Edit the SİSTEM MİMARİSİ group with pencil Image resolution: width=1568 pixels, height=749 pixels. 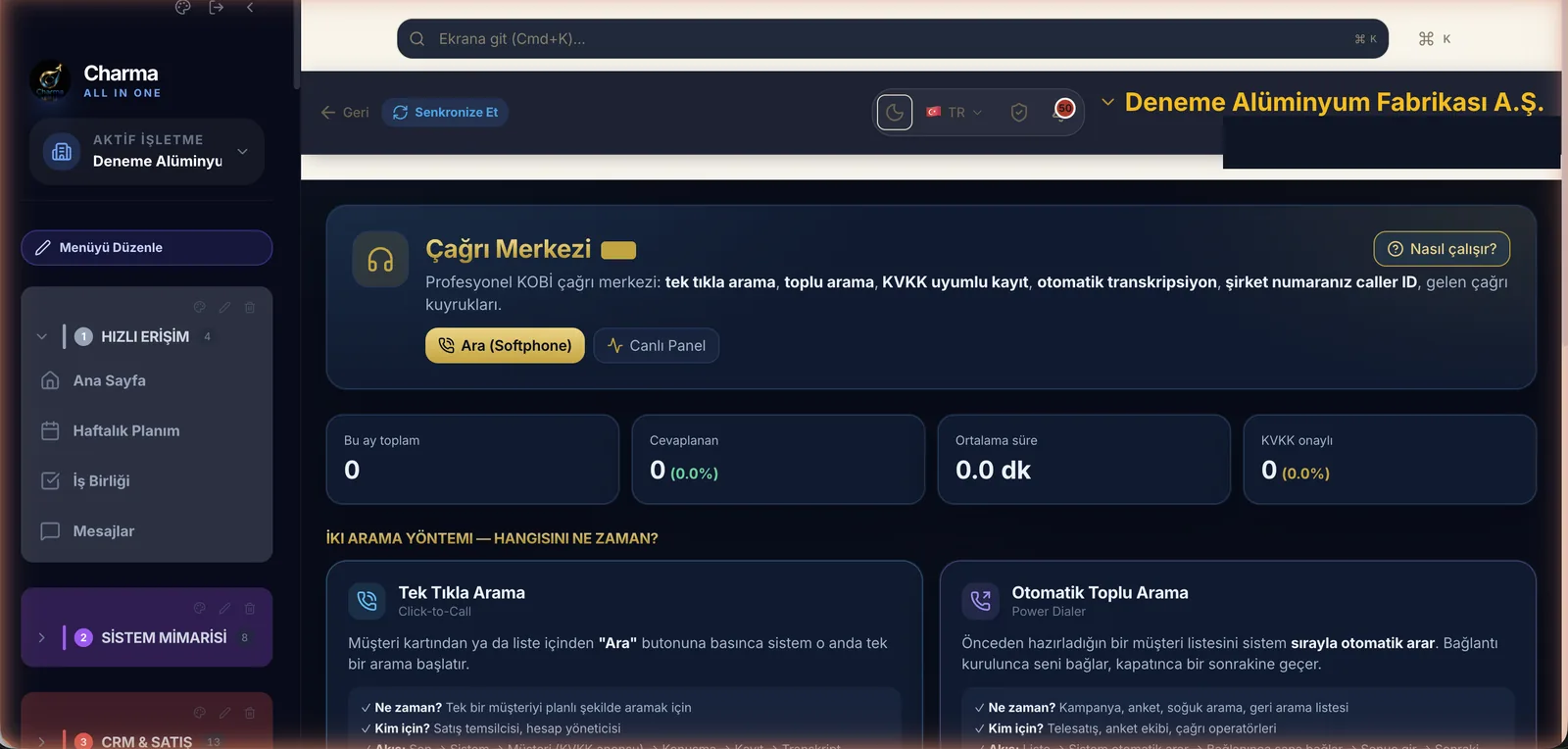click(224, 608)
